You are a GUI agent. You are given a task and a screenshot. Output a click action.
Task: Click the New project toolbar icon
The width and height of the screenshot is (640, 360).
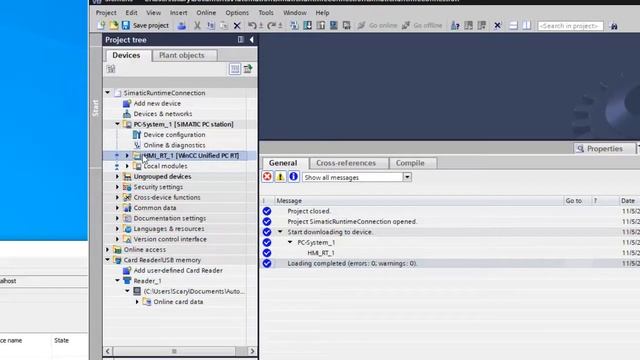101,25
